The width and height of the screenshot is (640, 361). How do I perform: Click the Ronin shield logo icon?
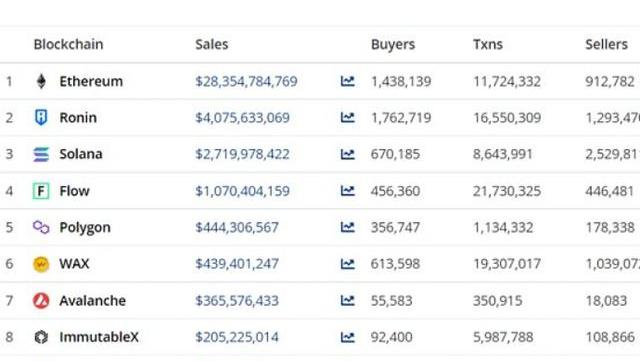pos(41,118)
